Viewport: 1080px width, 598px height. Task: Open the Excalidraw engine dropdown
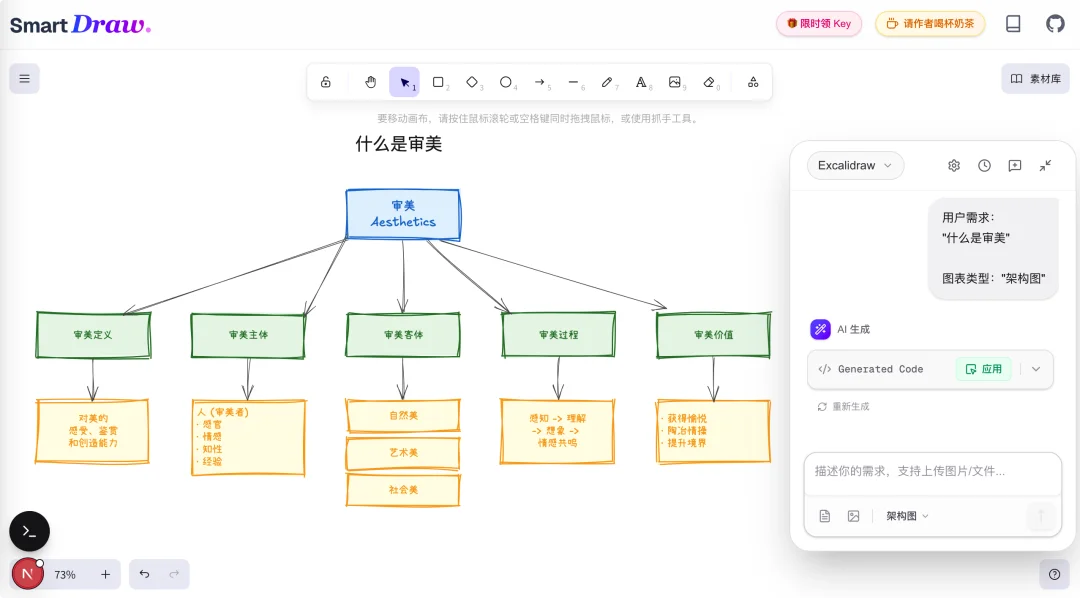(854, 165)
